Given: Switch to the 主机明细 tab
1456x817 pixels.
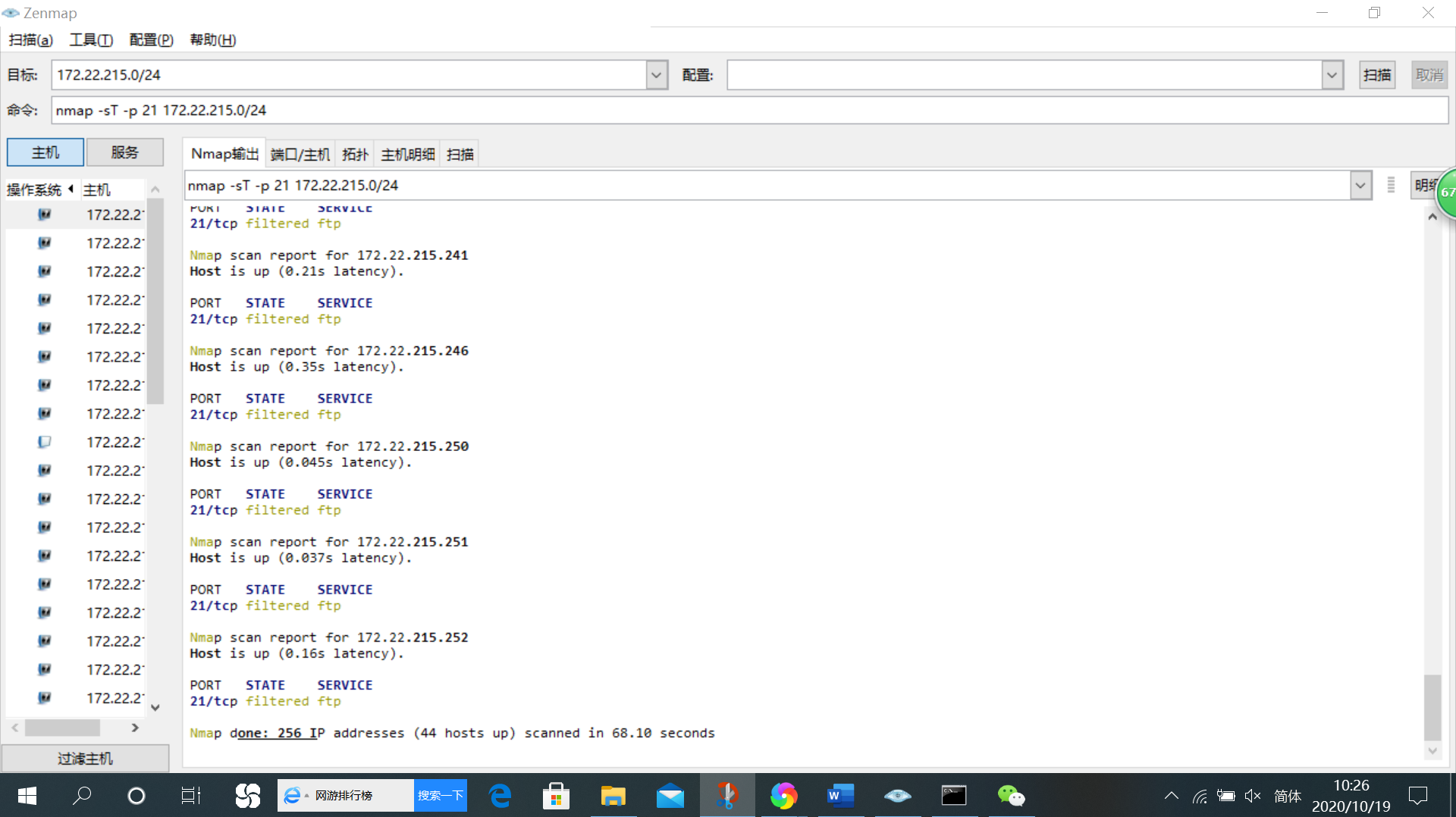Looking at the screenshot, I should [x=408, y=155].
